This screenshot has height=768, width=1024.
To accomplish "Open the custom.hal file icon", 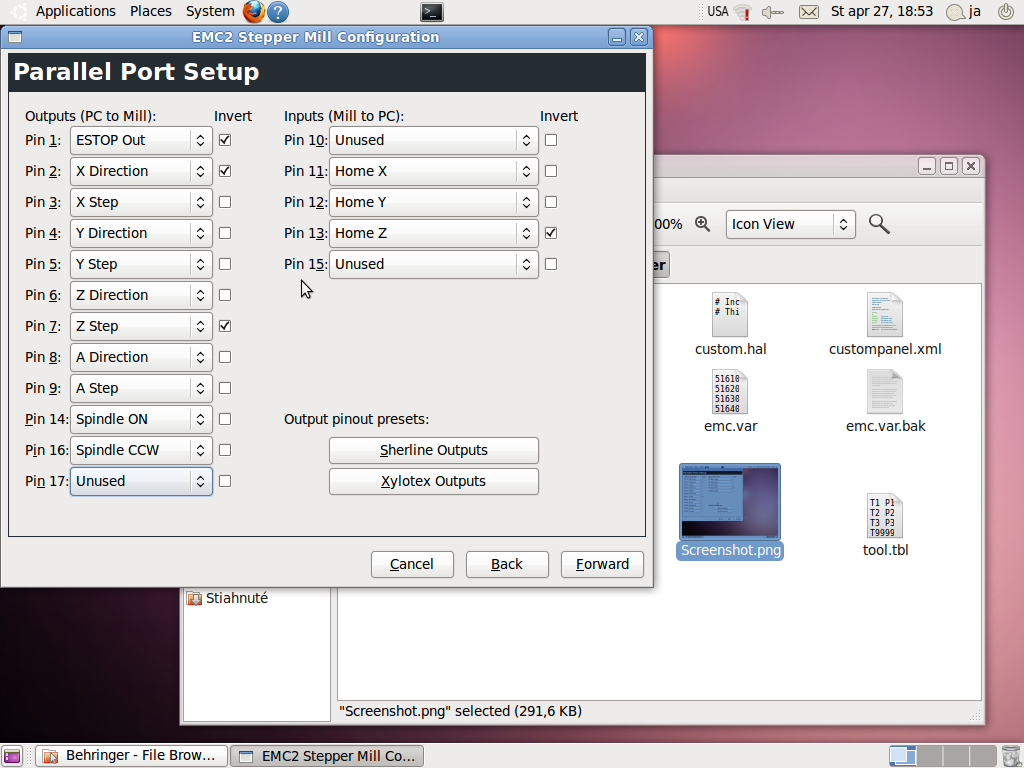I will (x=730, y=316).
